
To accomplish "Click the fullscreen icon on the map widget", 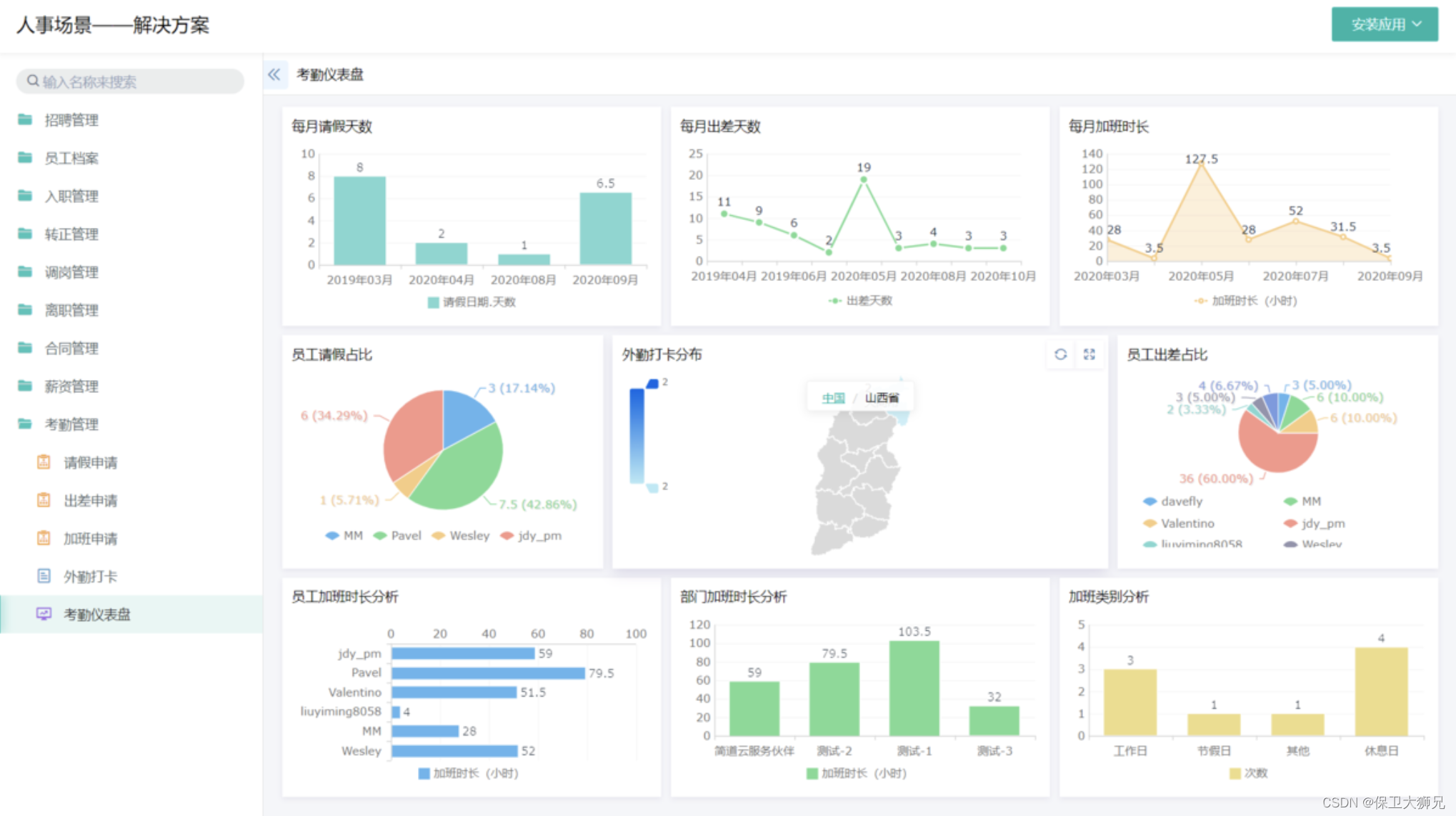I will pos(1089,354).
